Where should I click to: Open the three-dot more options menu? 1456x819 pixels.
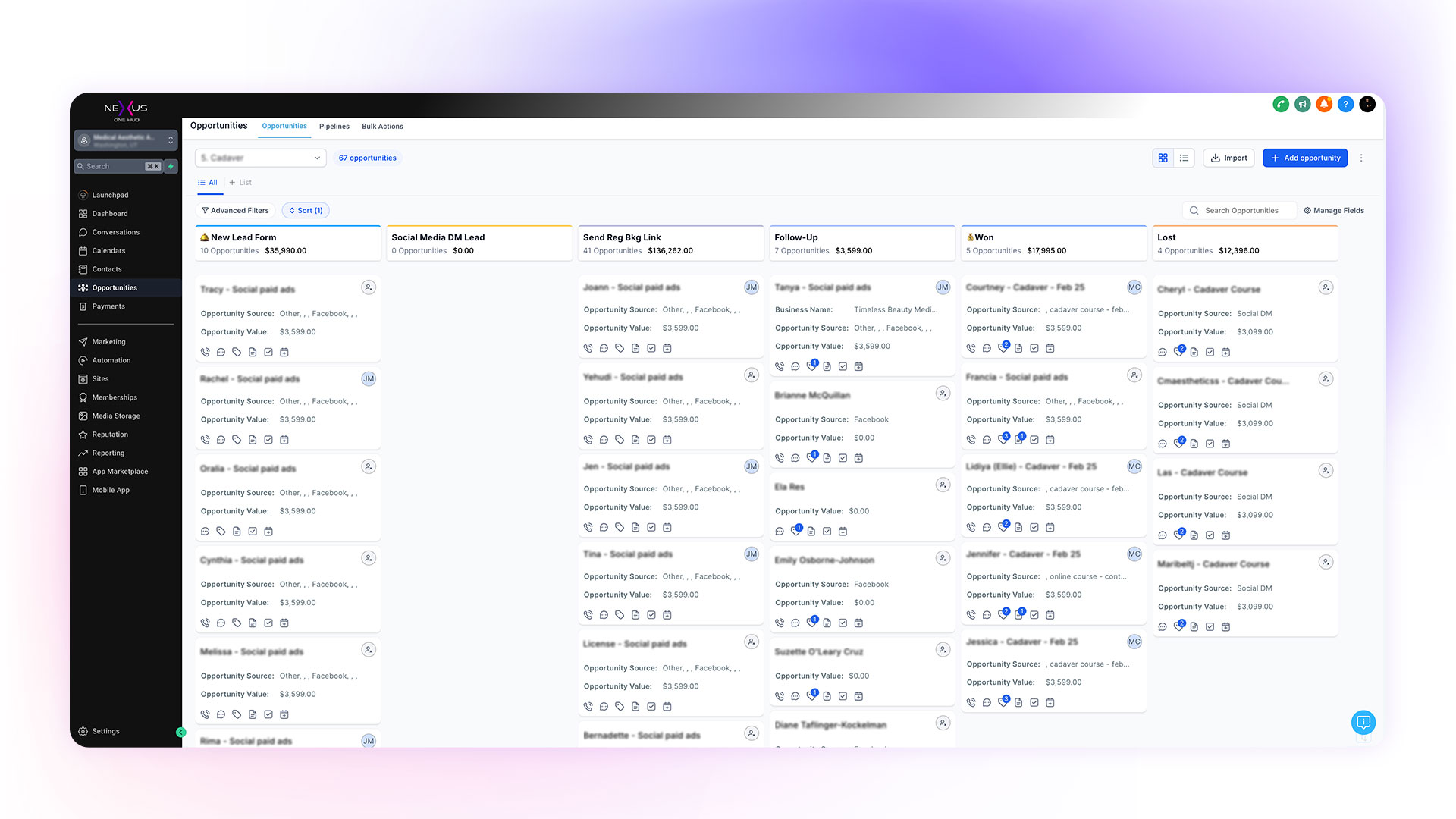click(1361, 158)
